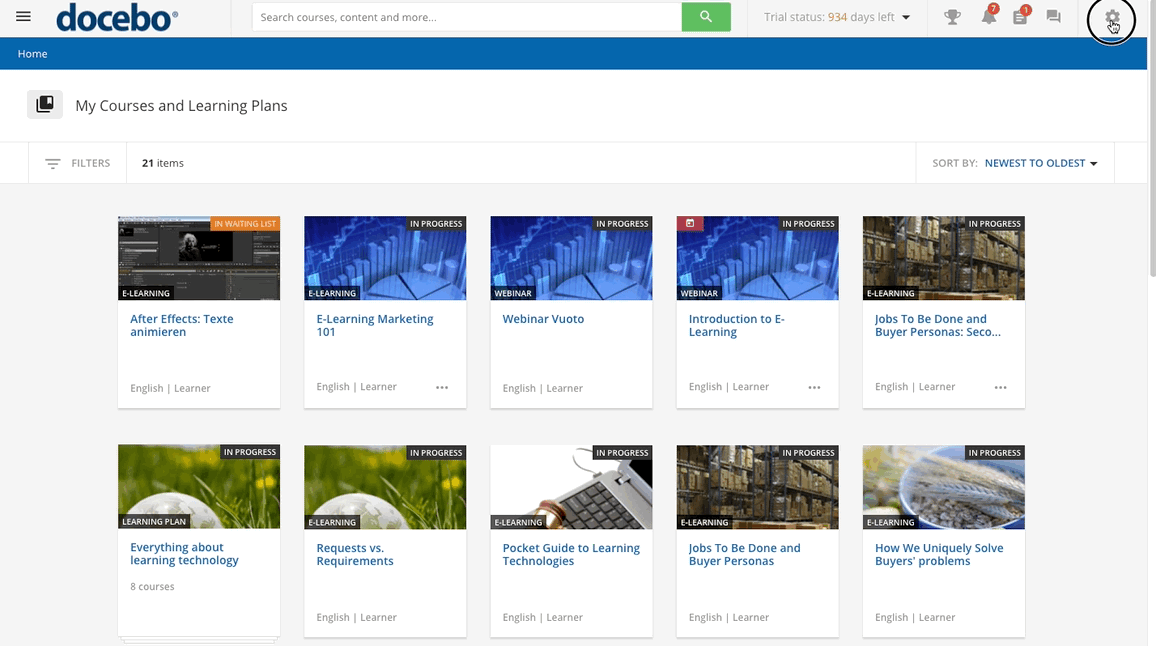This screenshot has height=646, width=1156.
Task: Open the chat messages icon
Action: tap(1054, 16)
